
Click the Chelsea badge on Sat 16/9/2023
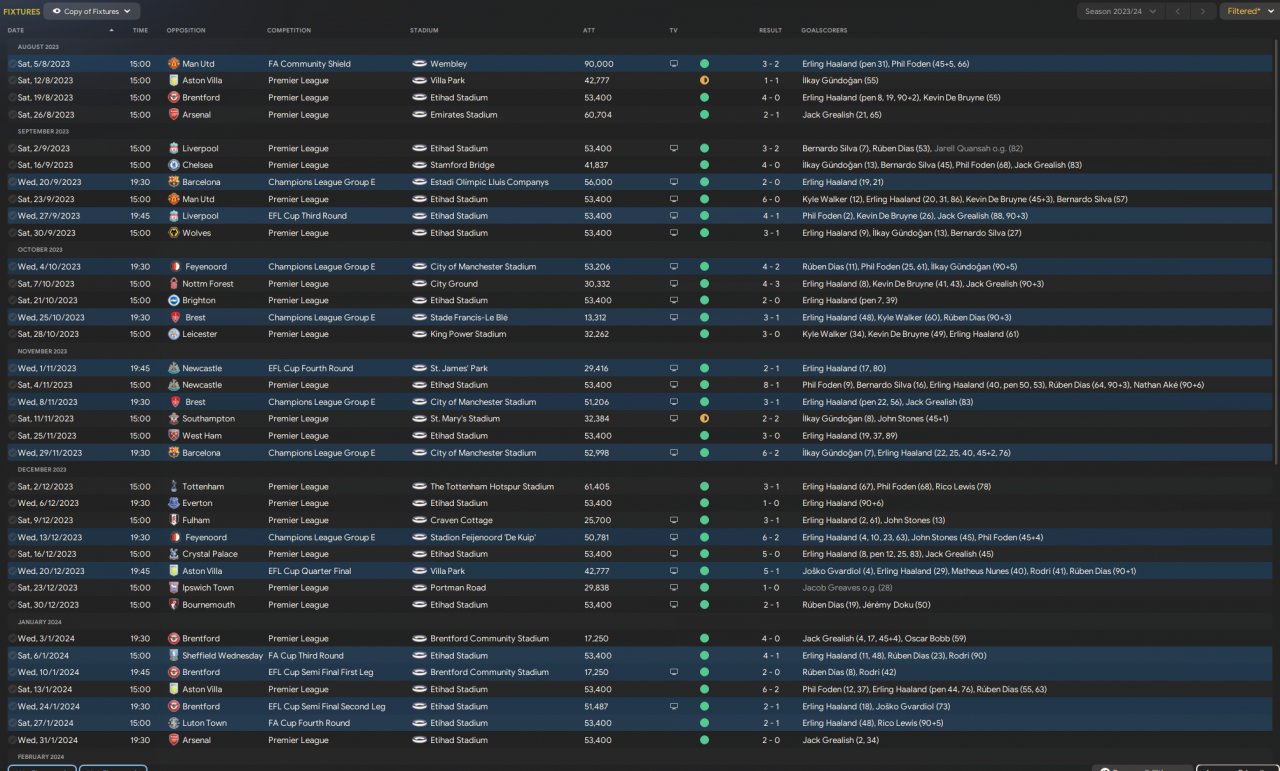(x=174, y=165)
